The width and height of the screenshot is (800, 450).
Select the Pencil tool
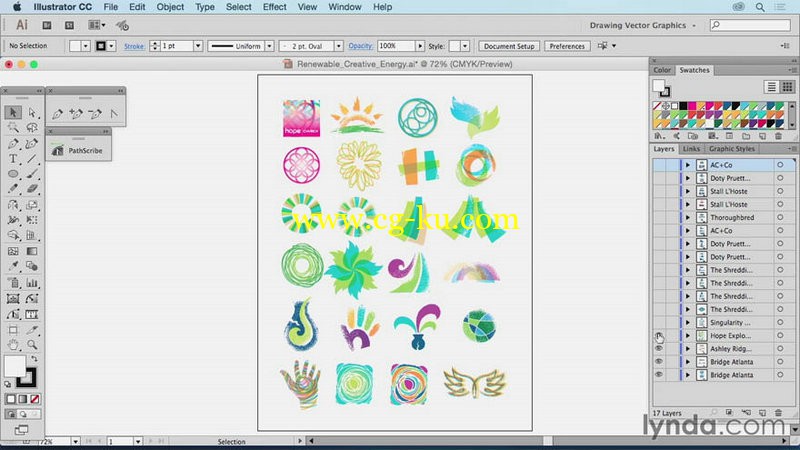(13, 189)
